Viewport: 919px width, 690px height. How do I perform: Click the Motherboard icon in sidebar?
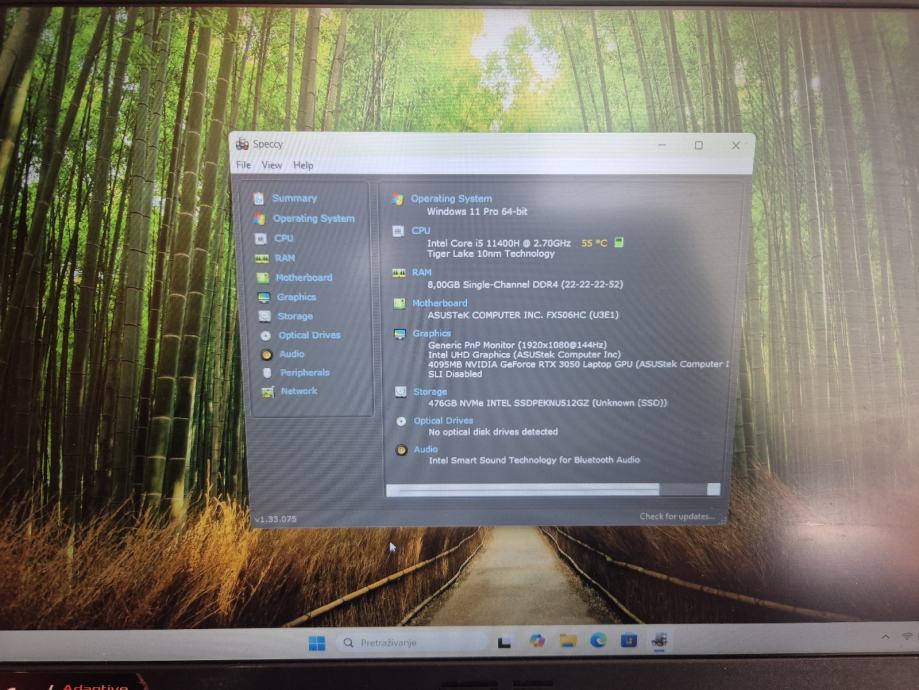point(263,278)
